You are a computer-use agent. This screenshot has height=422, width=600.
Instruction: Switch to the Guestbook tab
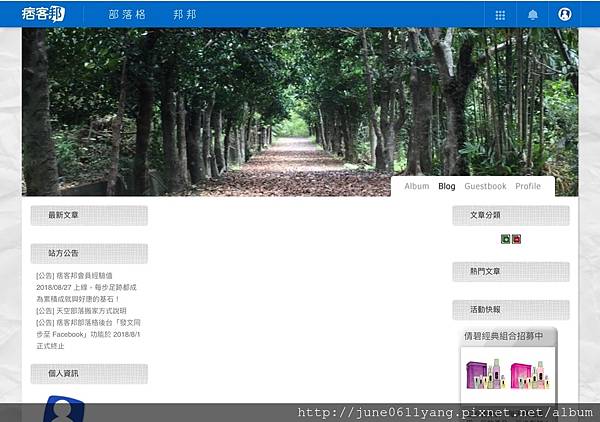tap(485, 186)
